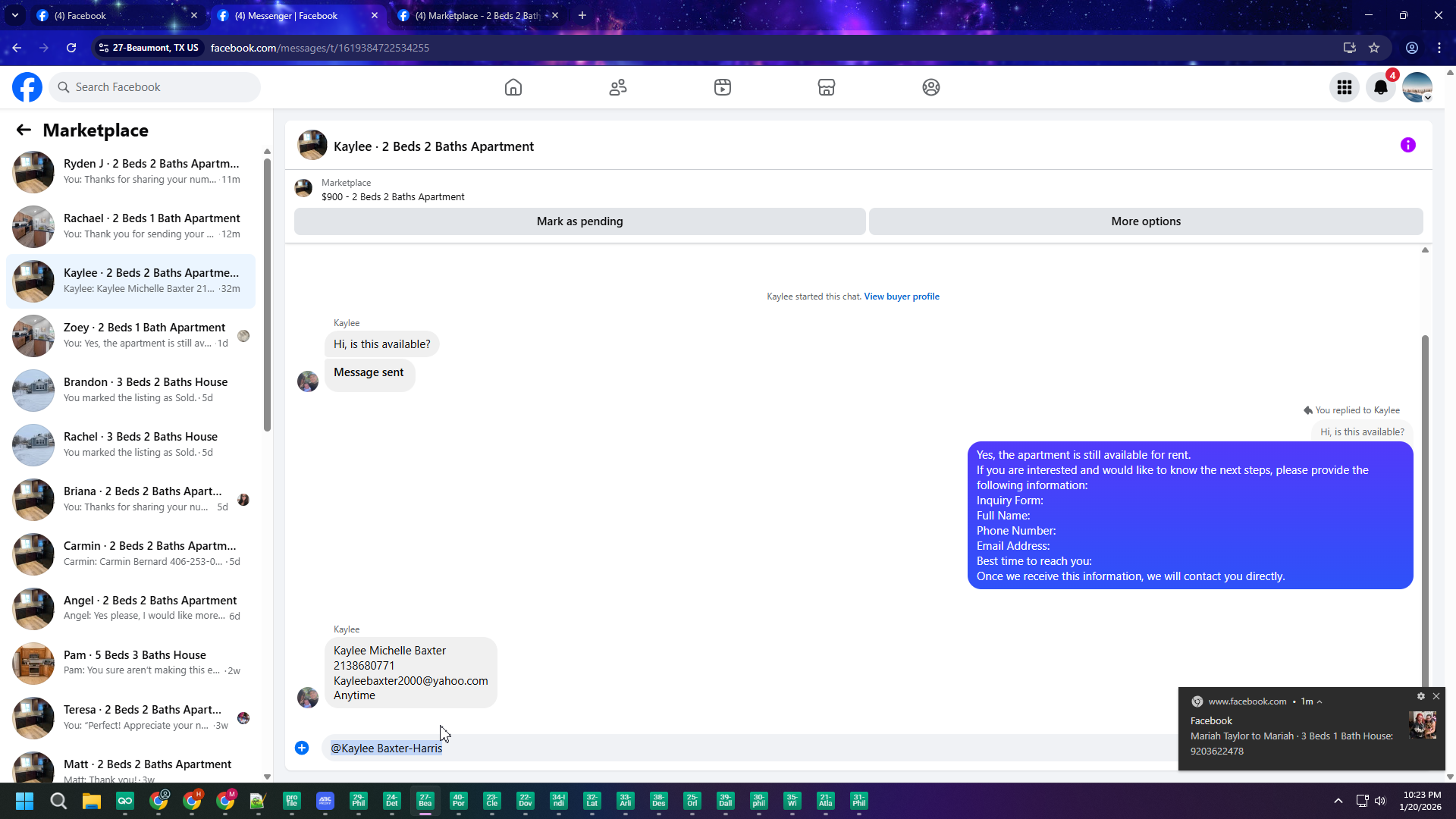Open the Marketplace storefront icon
The height and width of the screenshot is (819, 1456).
point(827,87)
